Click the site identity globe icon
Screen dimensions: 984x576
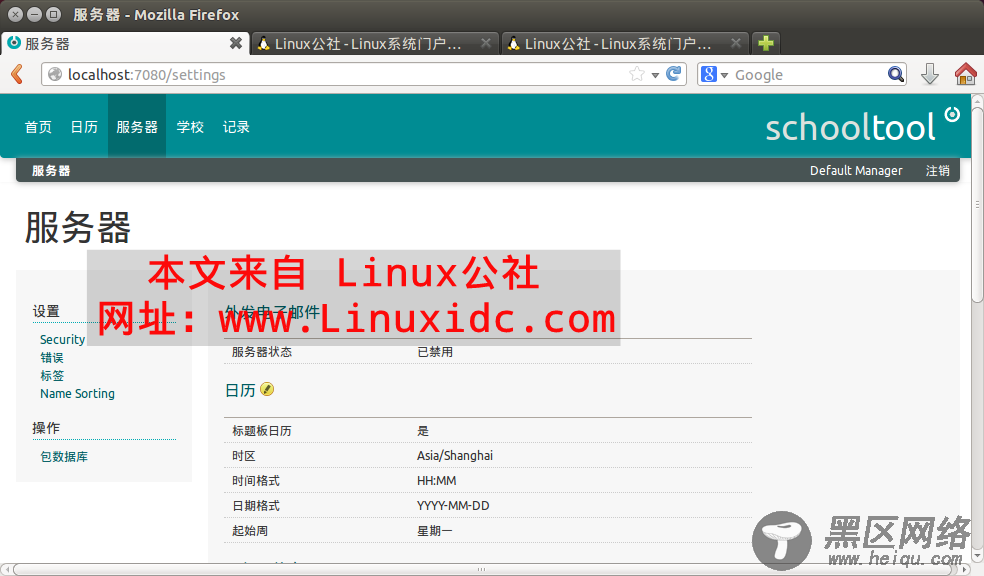coord(55,74)
